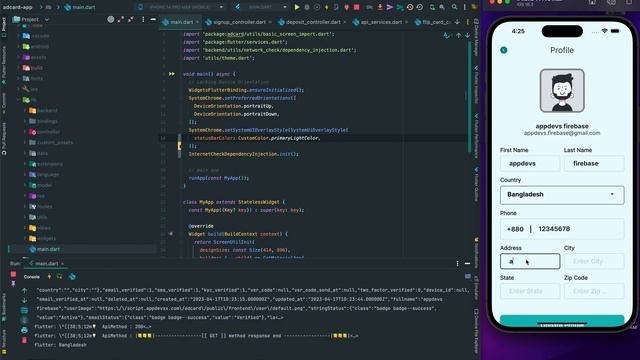Screen dimensions: 640x360
Task: Stop process in Run panel sidebar
Action: click(x=13, y=275)
